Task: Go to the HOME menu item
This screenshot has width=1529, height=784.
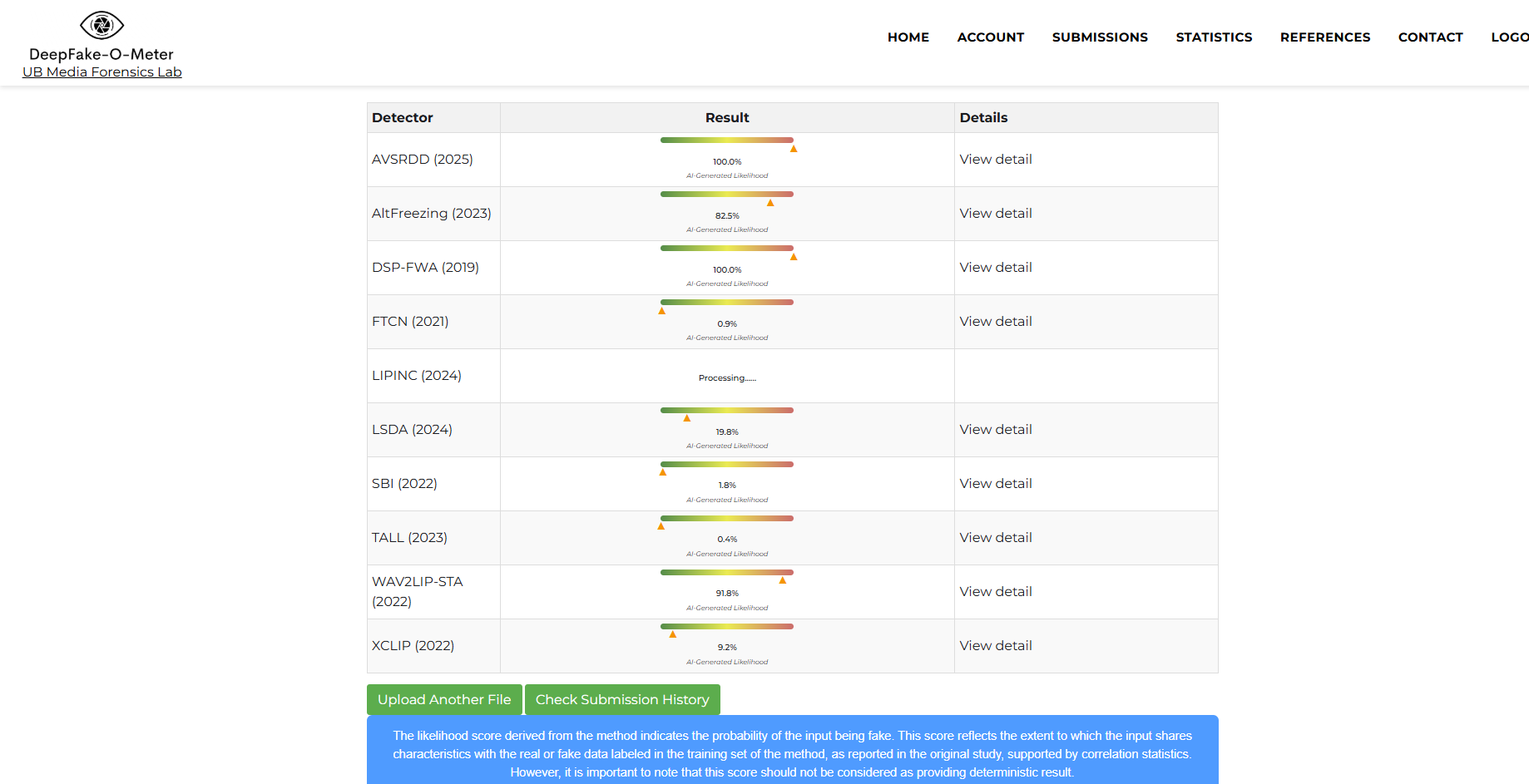Action: [908, 37]
